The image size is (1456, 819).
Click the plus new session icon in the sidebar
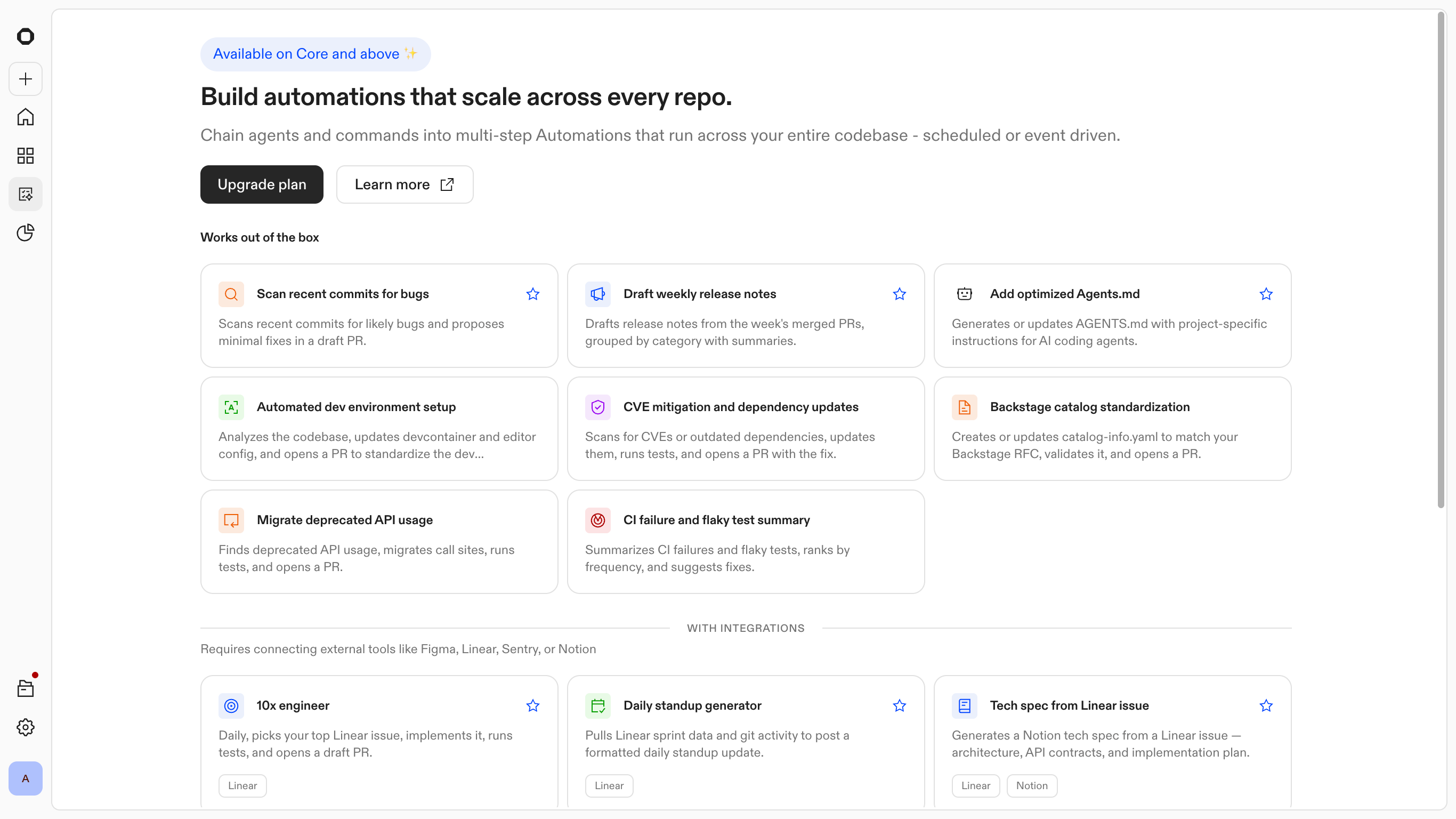click(x=26, y=78)
